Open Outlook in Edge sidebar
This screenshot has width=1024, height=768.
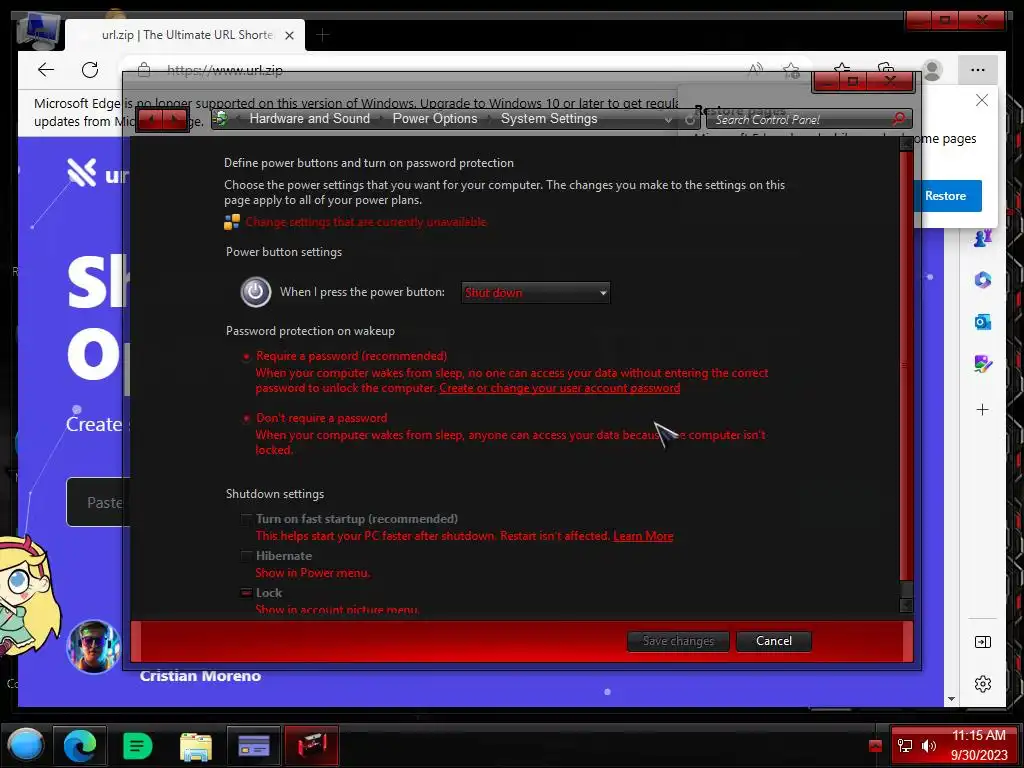pos(982,322)
